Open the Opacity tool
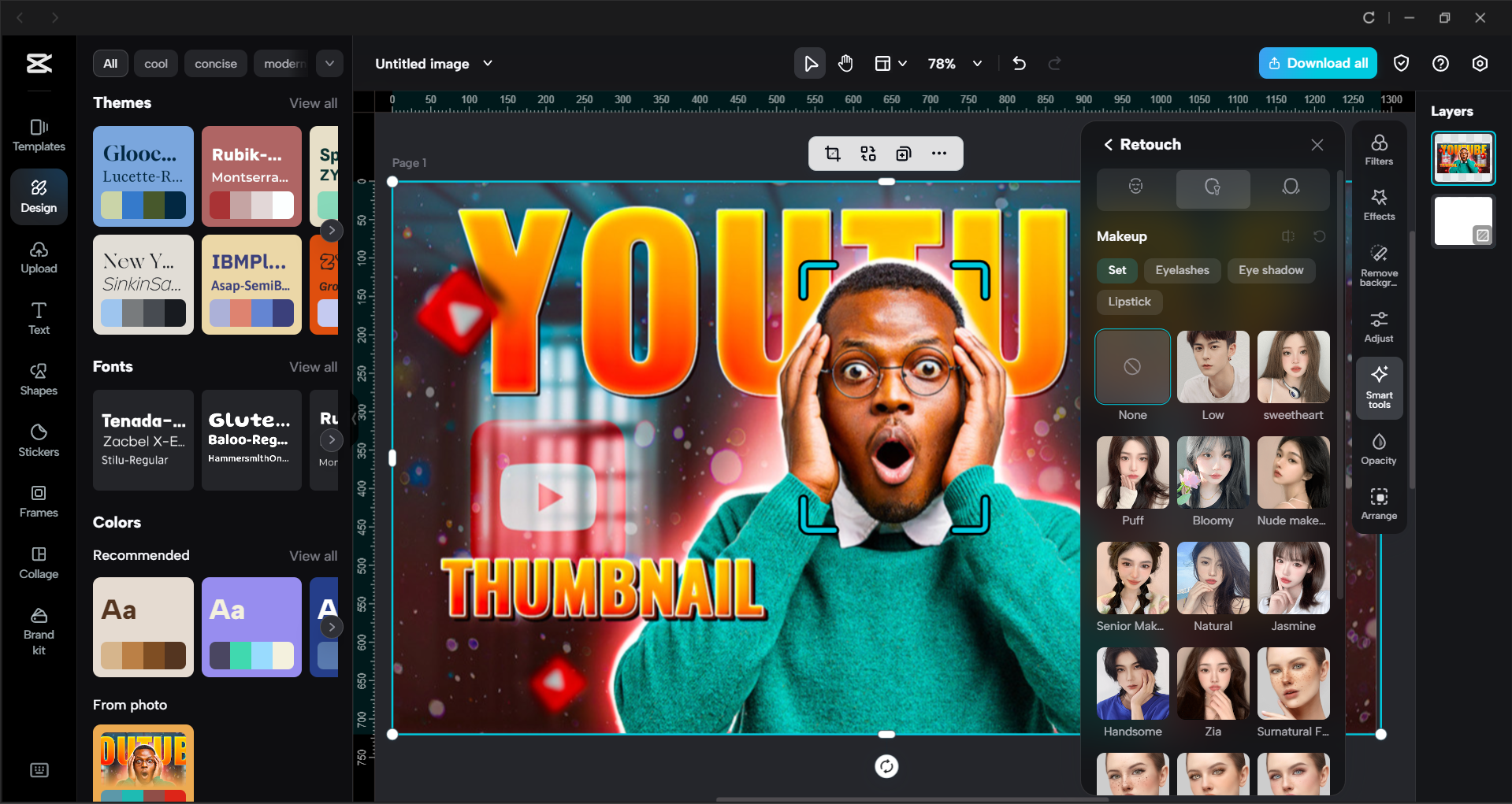The image size is (1512, 804). pos(1379,448)
